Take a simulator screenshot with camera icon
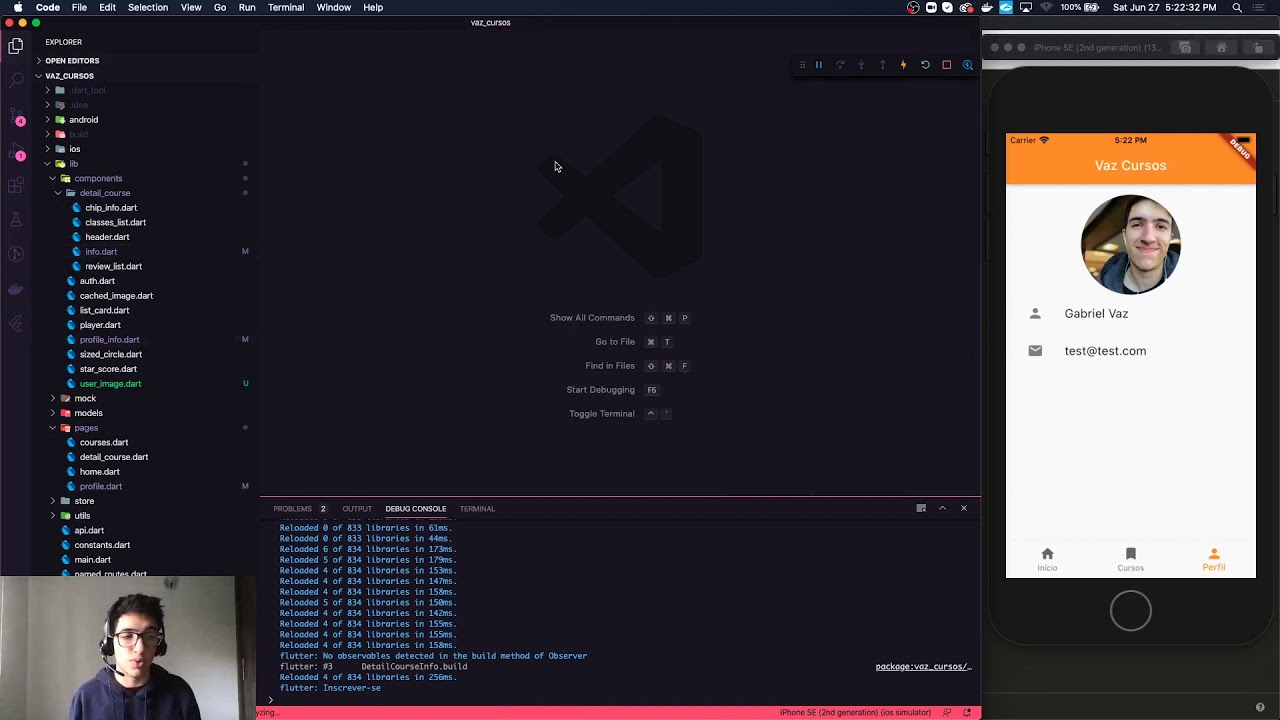Viewport: 1280px width, 720px height. click(x=1185, y=48)
